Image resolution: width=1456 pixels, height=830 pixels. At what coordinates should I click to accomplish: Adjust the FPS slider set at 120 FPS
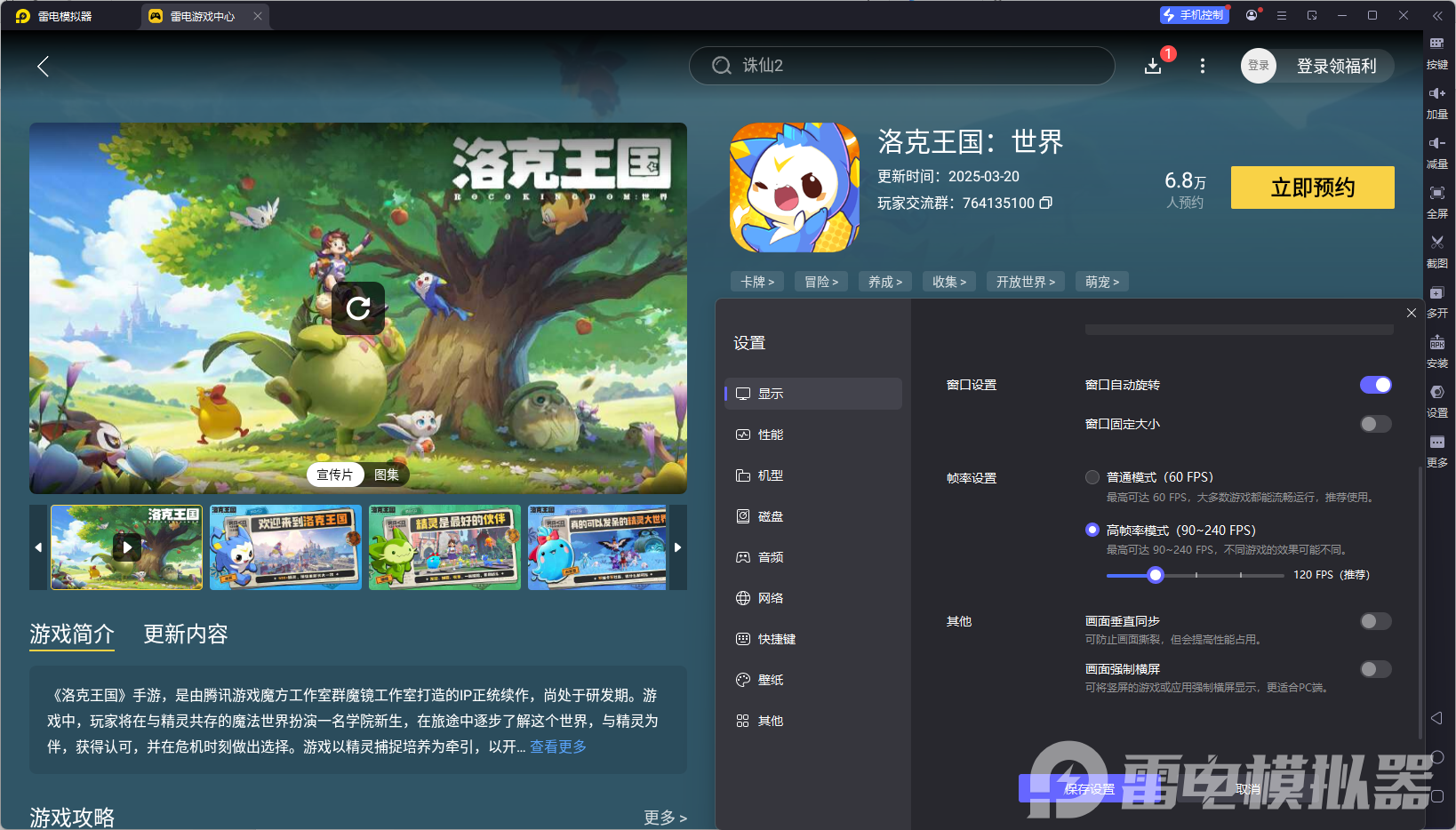pos(1155,575)
